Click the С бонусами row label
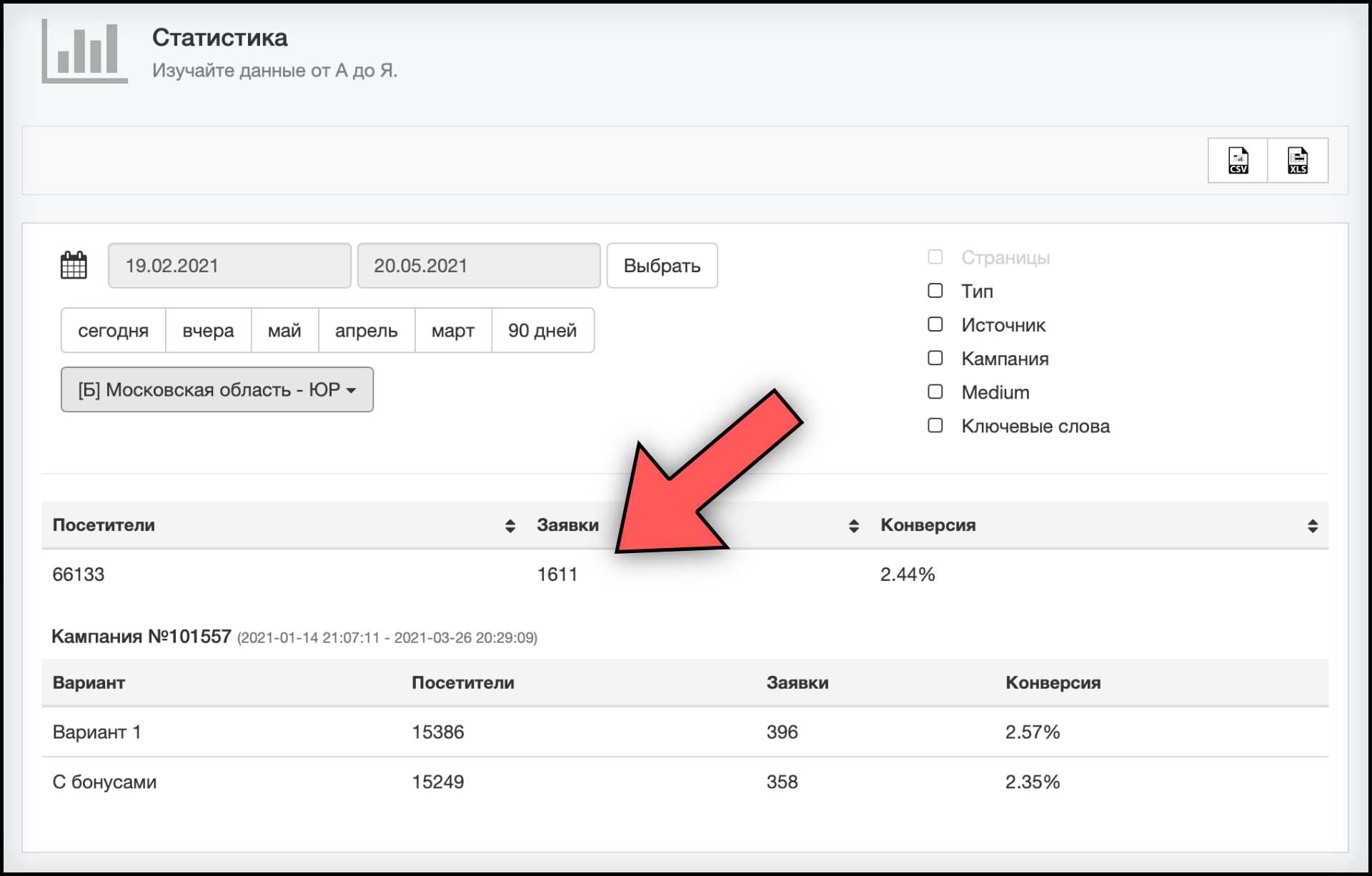1372x876 pixels. pyautogui.click(x=104, y=782)
